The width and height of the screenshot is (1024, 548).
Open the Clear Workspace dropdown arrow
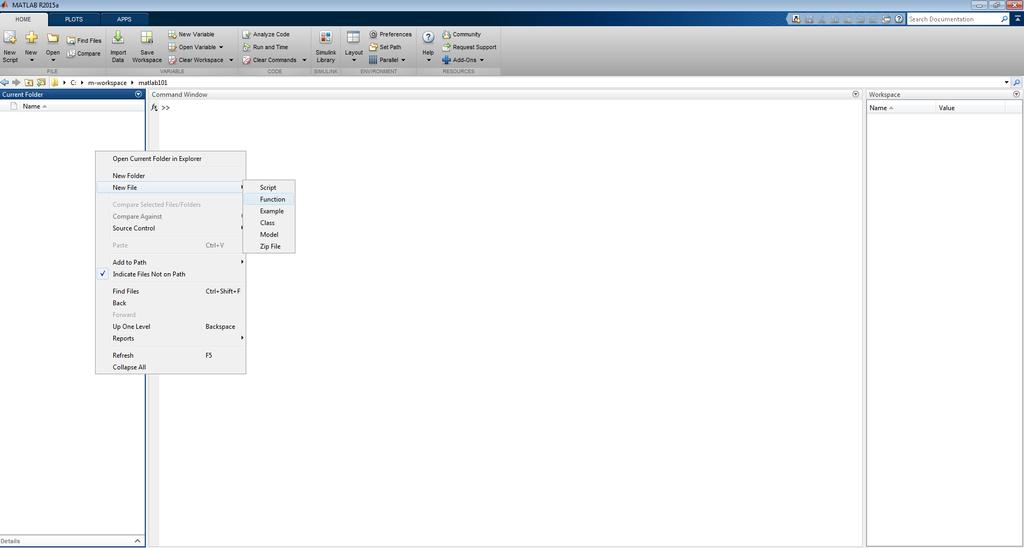(231, 60)
